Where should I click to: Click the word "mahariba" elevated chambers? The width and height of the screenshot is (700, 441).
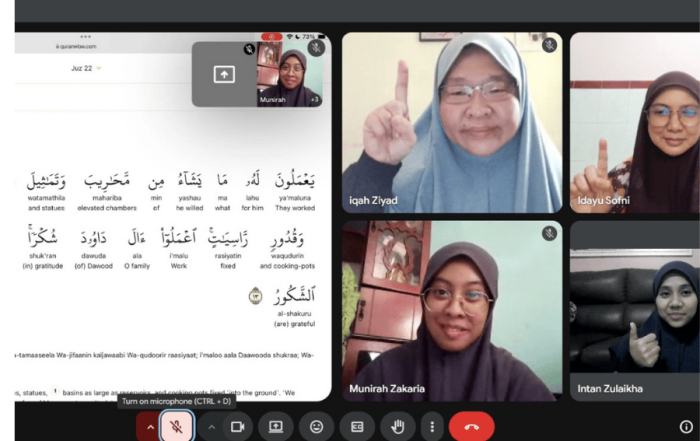click(x=107, y=198)
